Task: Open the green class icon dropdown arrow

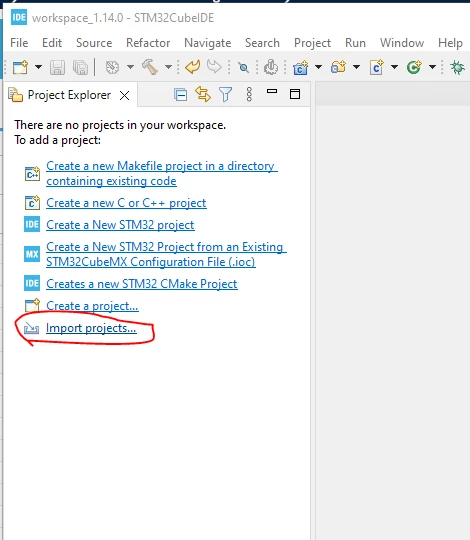Action: pos(432,67)
